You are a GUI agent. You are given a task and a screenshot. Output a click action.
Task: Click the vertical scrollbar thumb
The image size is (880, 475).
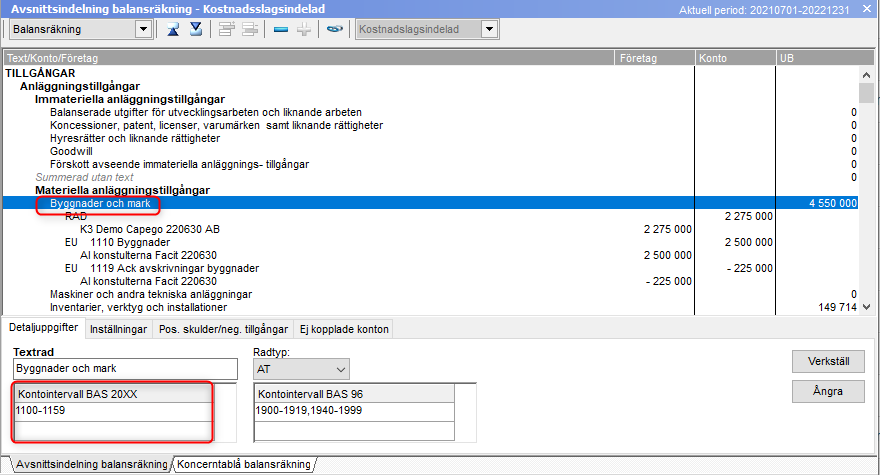(867, 93)
